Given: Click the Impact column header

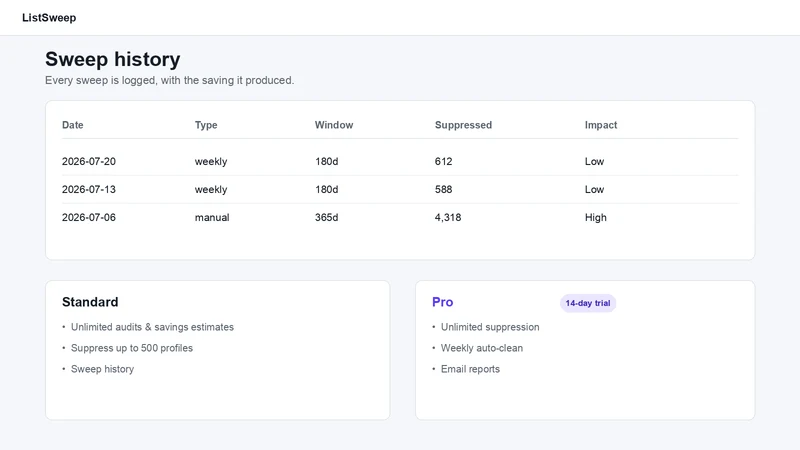Looking at the screenshot, I should click(x=601, y=125).
